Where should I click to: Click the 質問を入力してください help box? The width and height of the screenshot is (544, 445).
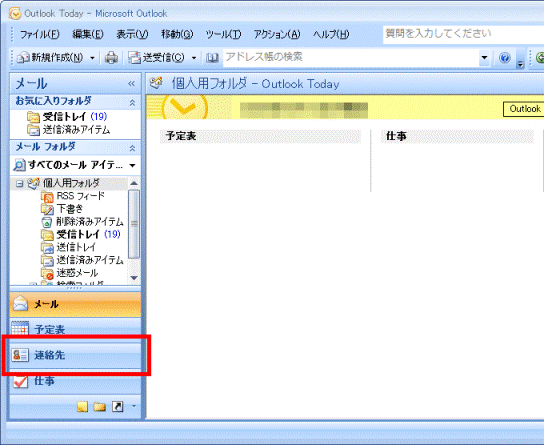coord(463,34)
